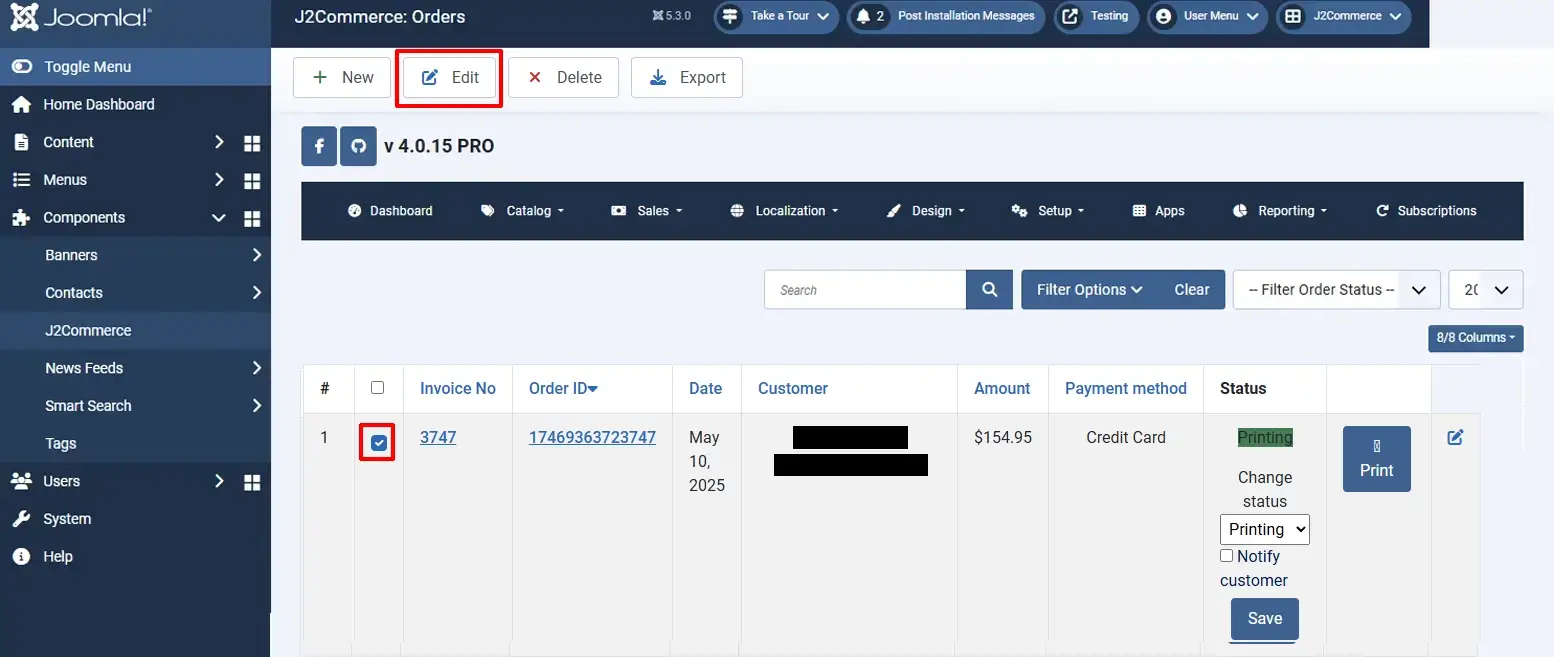Expand the Menus sidebar menu
1554x657 pixels.
[x=219, y=180]
